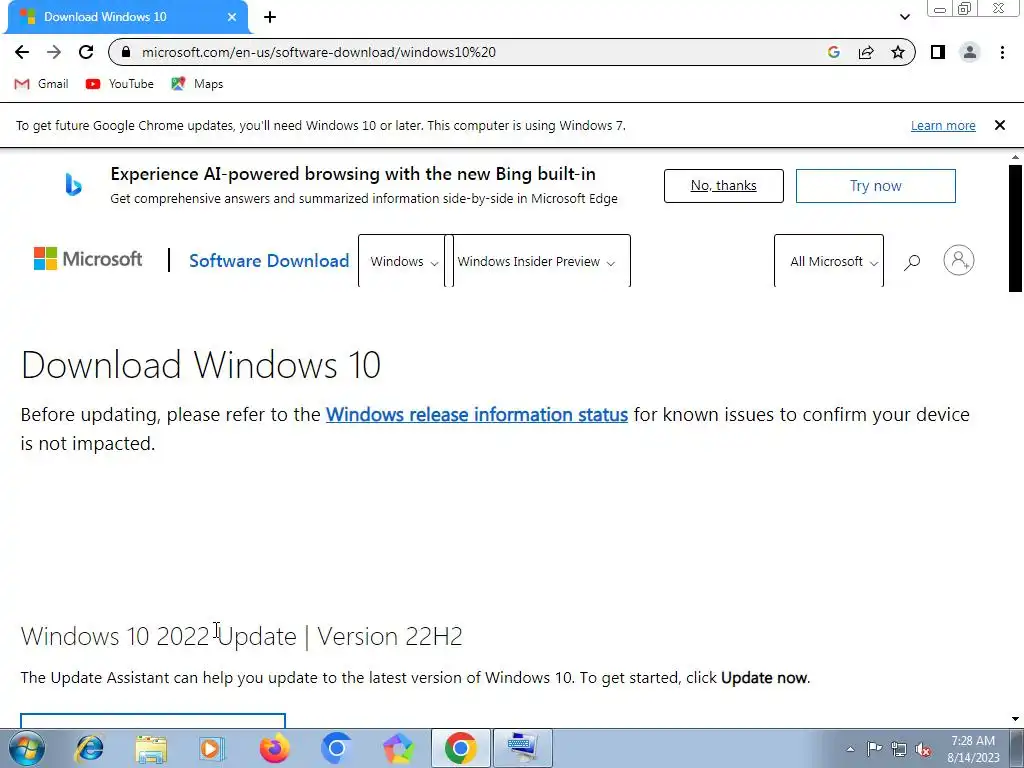
Task: Open the Windows release information status link
Action: point(477,415)
